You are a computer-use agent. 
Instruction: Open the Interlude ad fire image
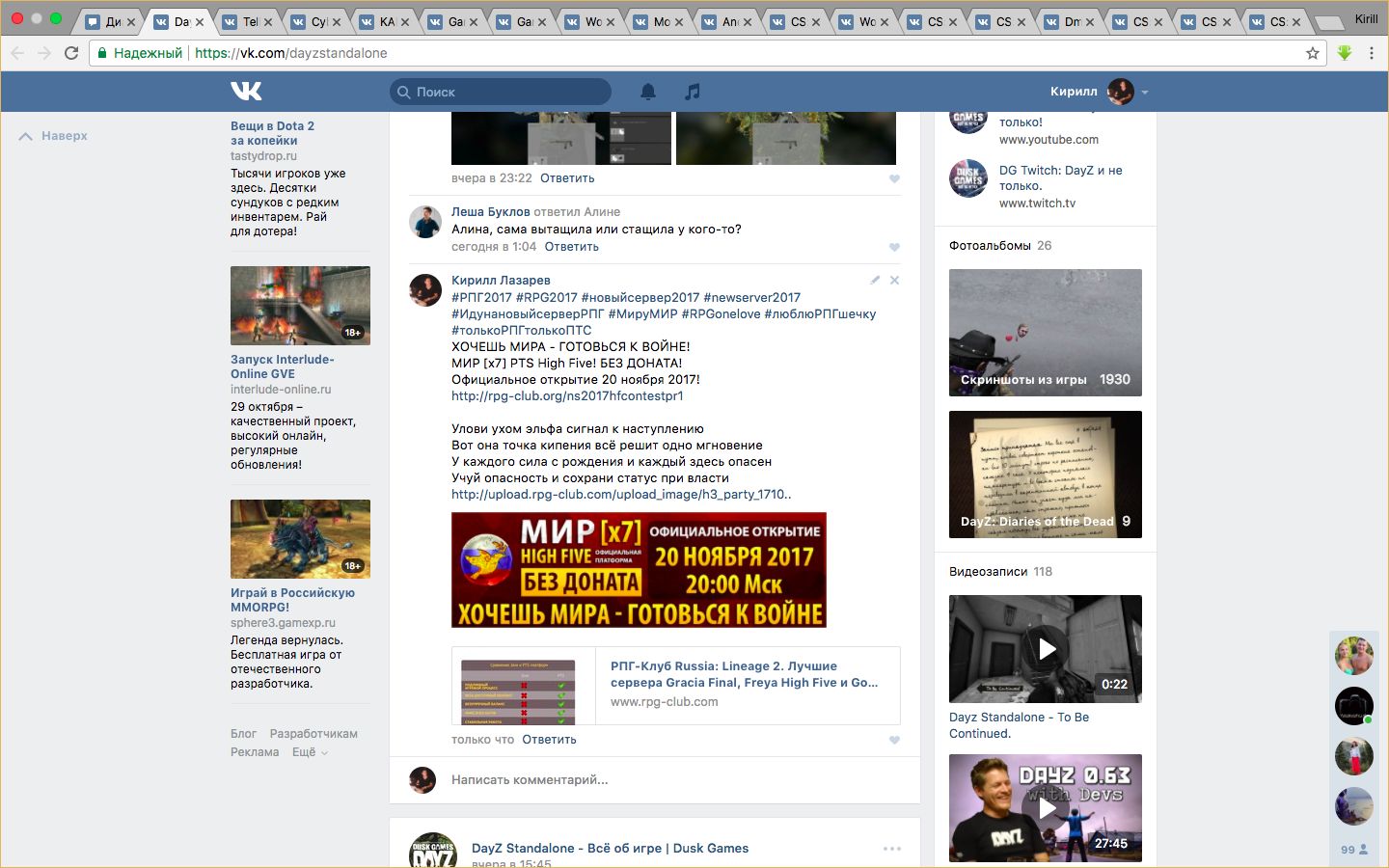click(x=300, y=306)
